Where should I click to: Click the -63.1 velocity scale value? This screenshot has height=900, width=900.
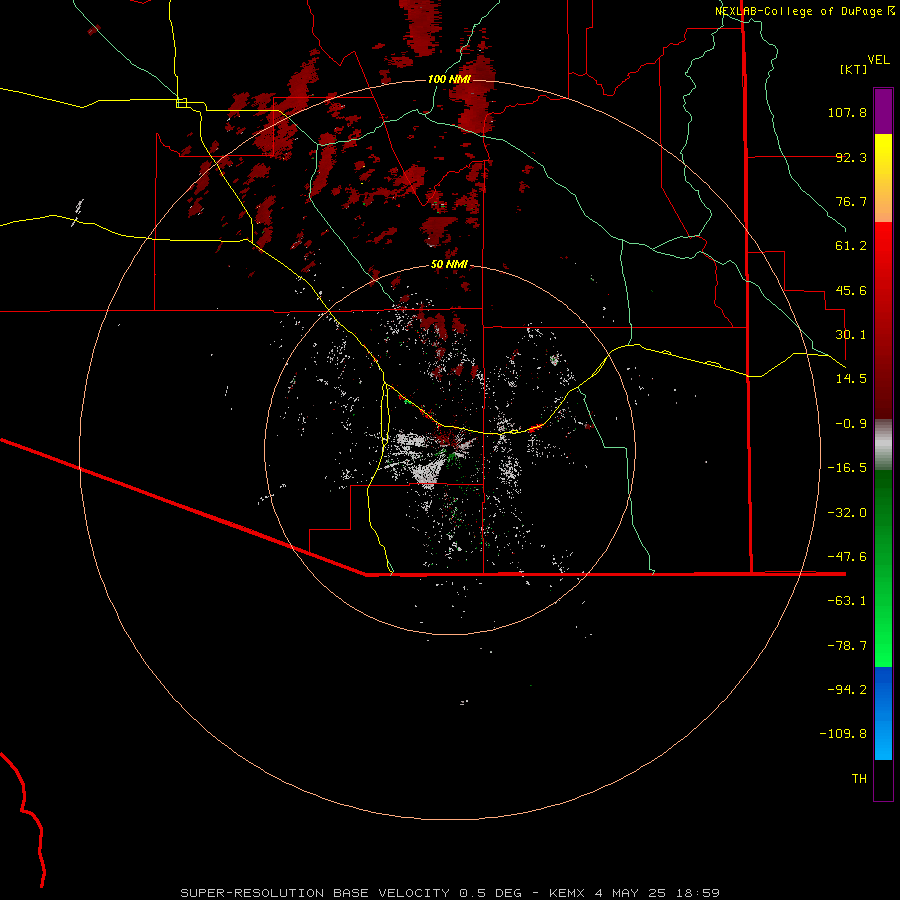point(847,601)
